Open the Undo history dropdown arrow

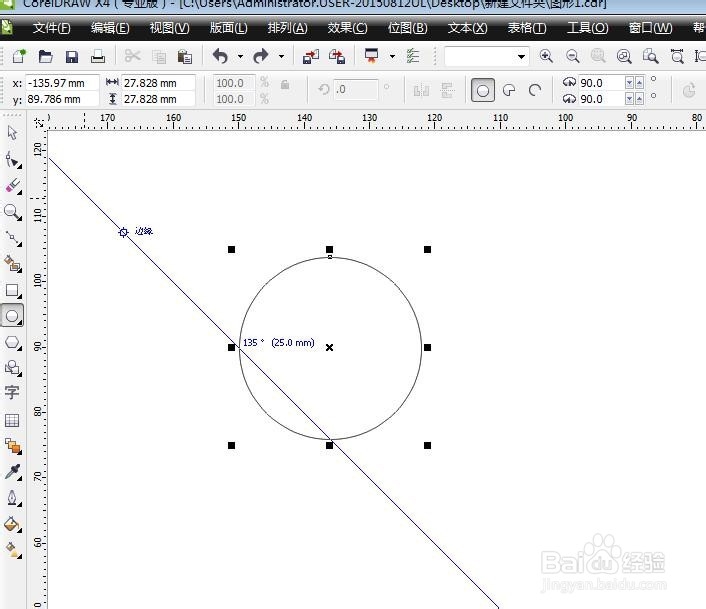point(240,57)
